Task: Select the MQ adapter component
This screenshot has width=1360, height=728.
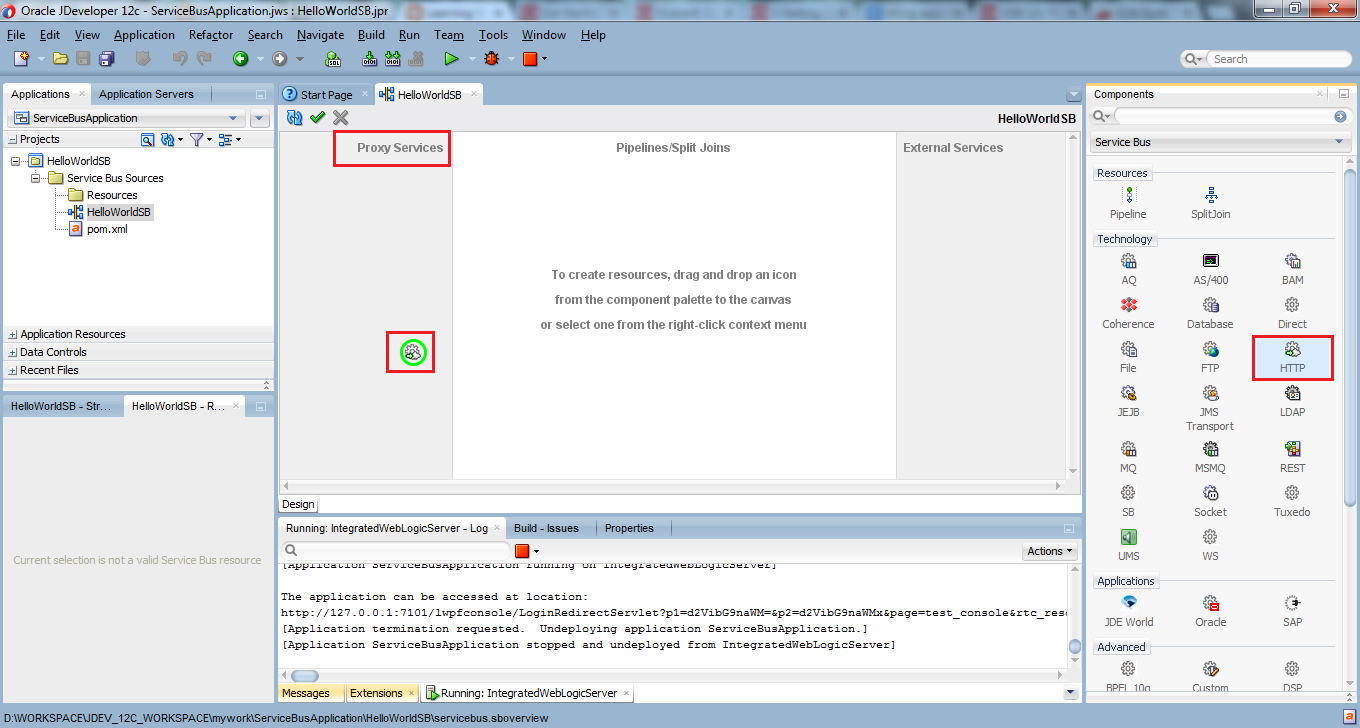Action: point(1128,456)
